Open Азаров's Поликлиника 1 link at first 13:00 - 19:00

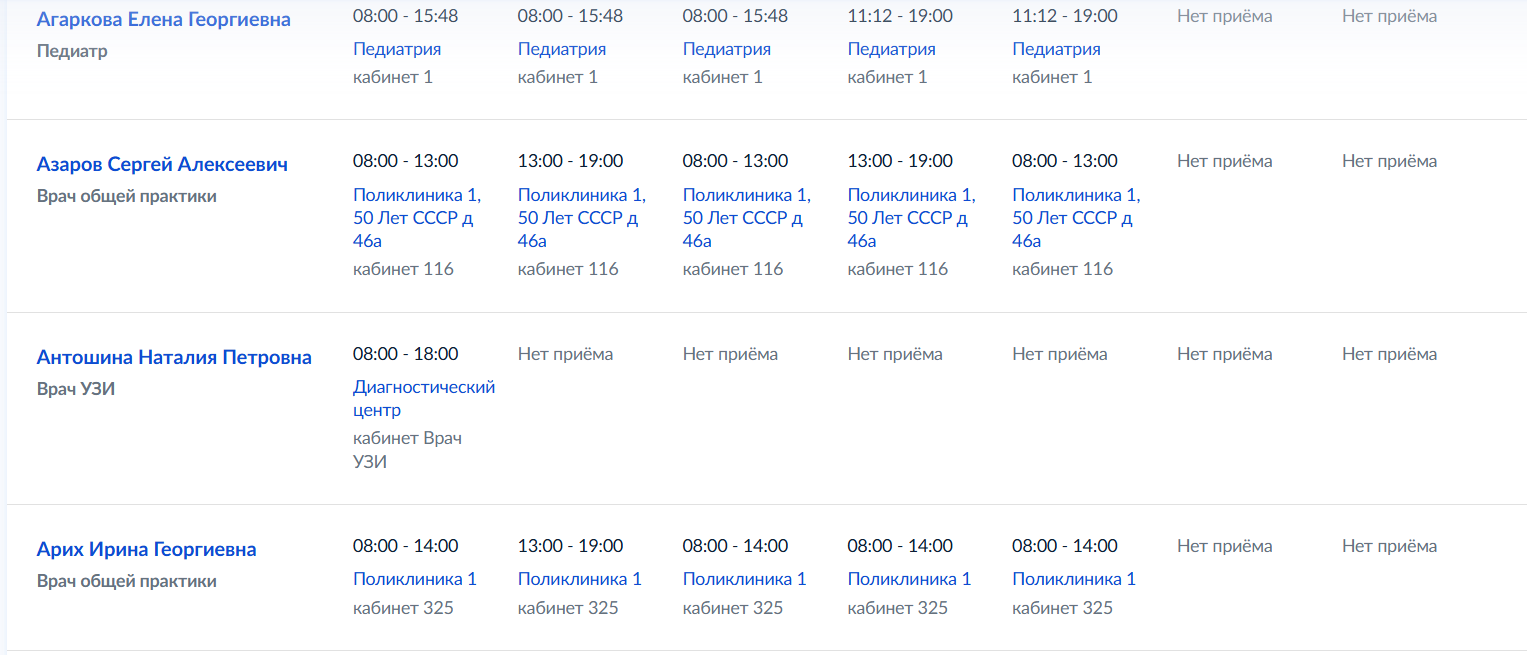[x=582, y=218]
